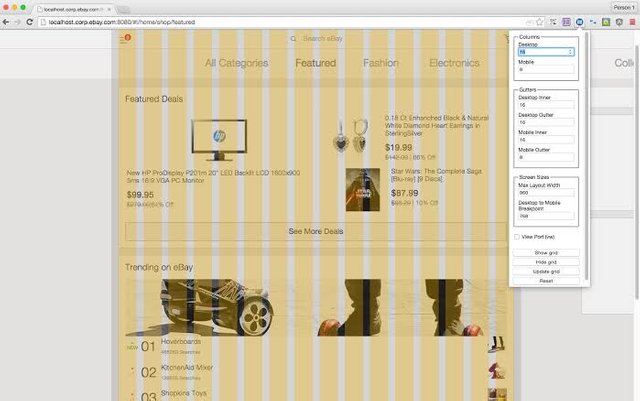The image size is (640, 401).
Task: Click the Hoverboards thumbnail at row's right
Action: click(x=497, y=345)
